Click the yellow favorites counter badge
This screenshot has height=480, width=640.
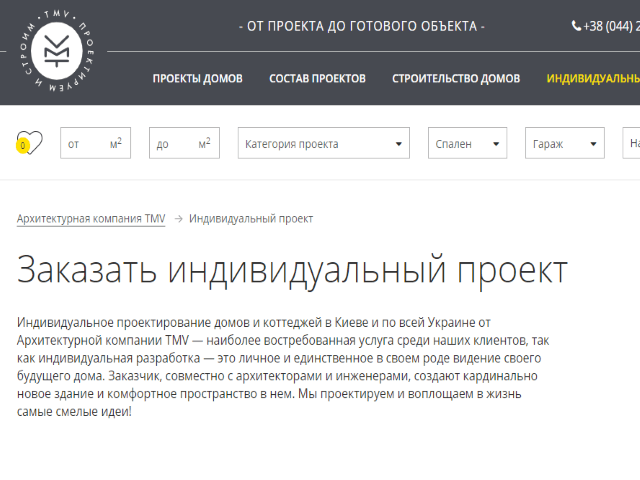(x=23, y=146)
